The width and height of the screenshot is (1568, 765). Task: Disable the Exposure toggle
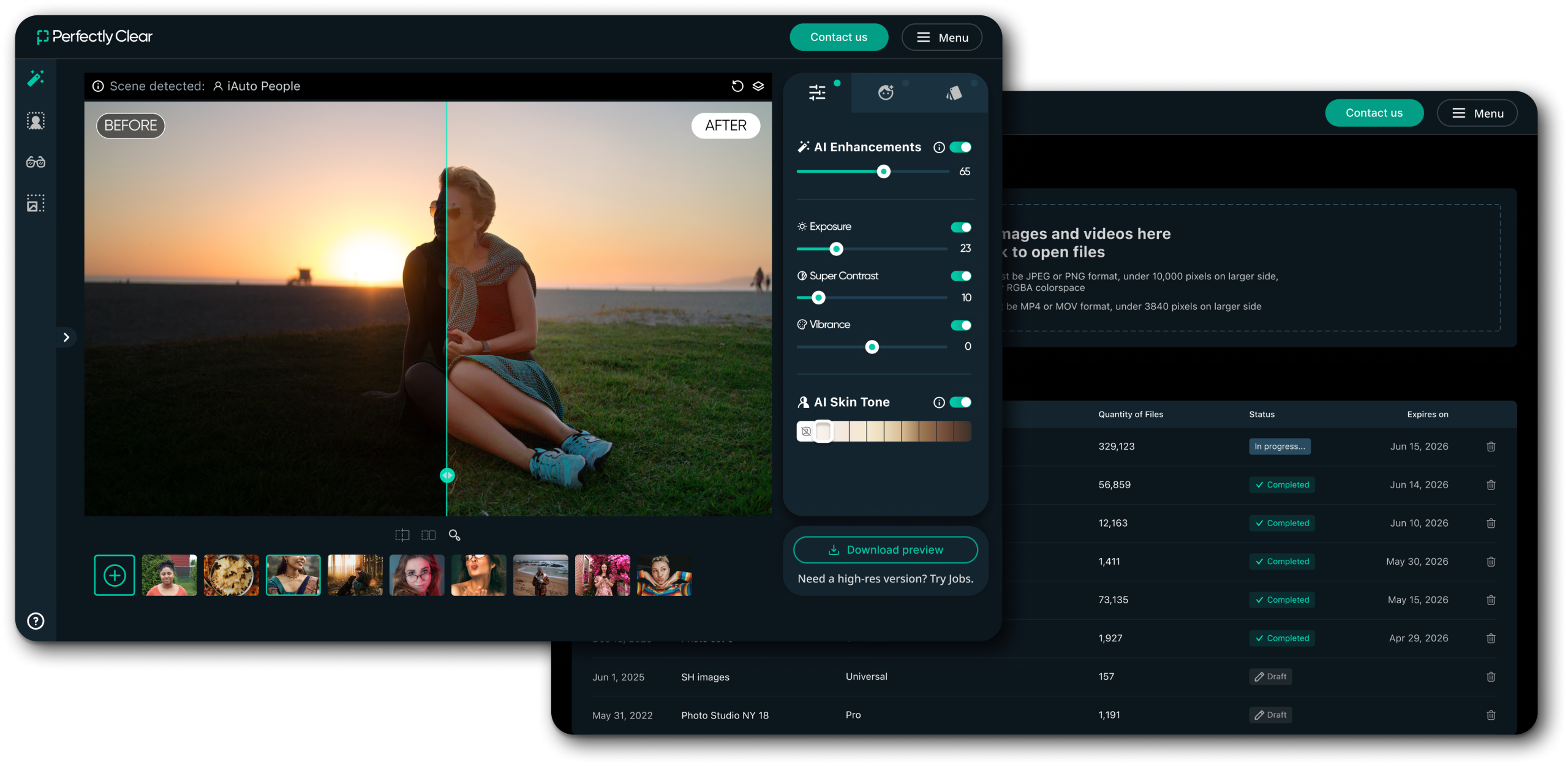pyautogui.click(x=961, y=227)
